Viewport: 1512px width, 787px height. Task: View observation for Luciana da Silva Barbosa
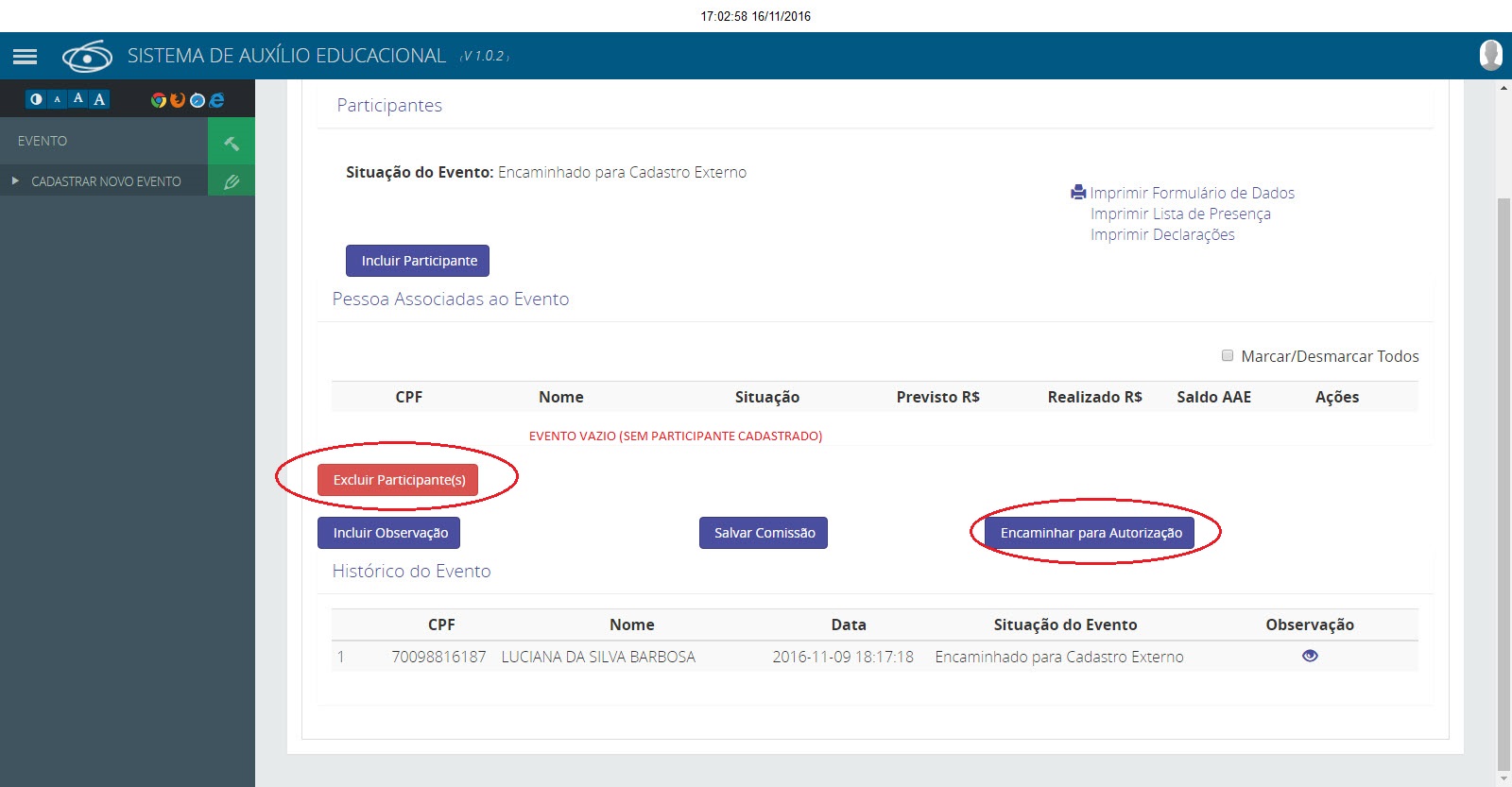point(1310,656)
